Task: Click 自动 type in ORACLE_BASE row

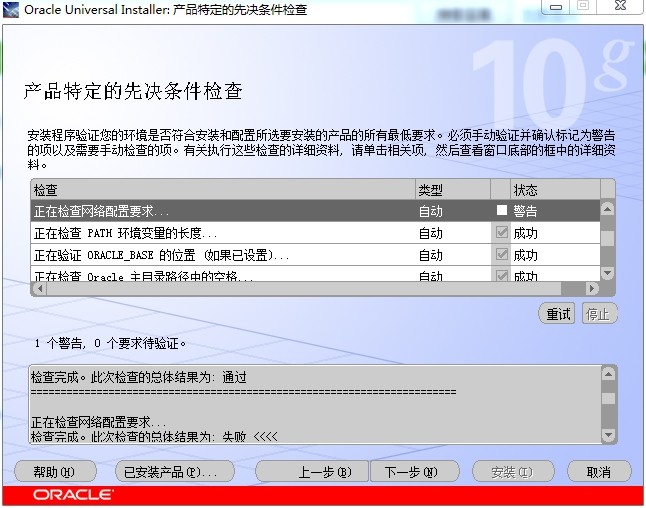Action: (431, 255)
